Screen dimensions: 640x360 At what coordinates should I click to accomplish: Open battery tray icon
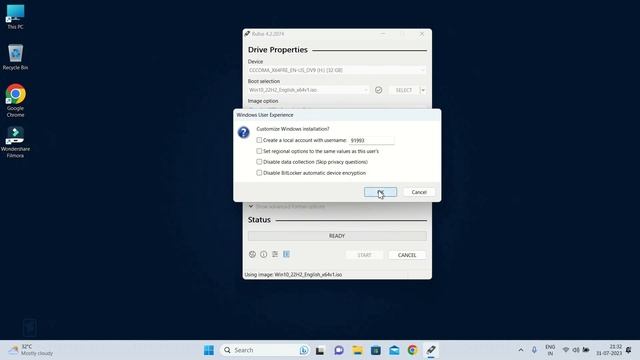click(x=586, y=350)
